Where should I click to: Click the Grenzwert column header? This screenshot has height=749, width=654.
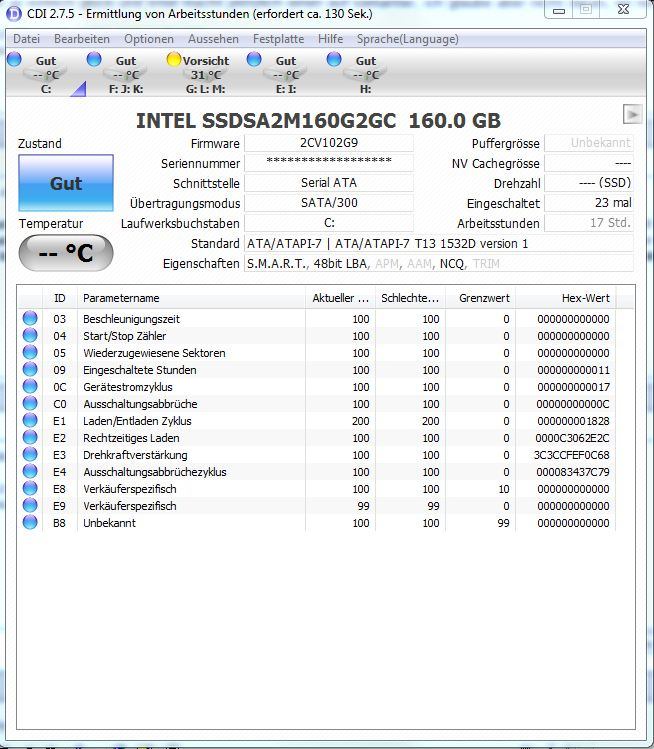click(480, 298)
